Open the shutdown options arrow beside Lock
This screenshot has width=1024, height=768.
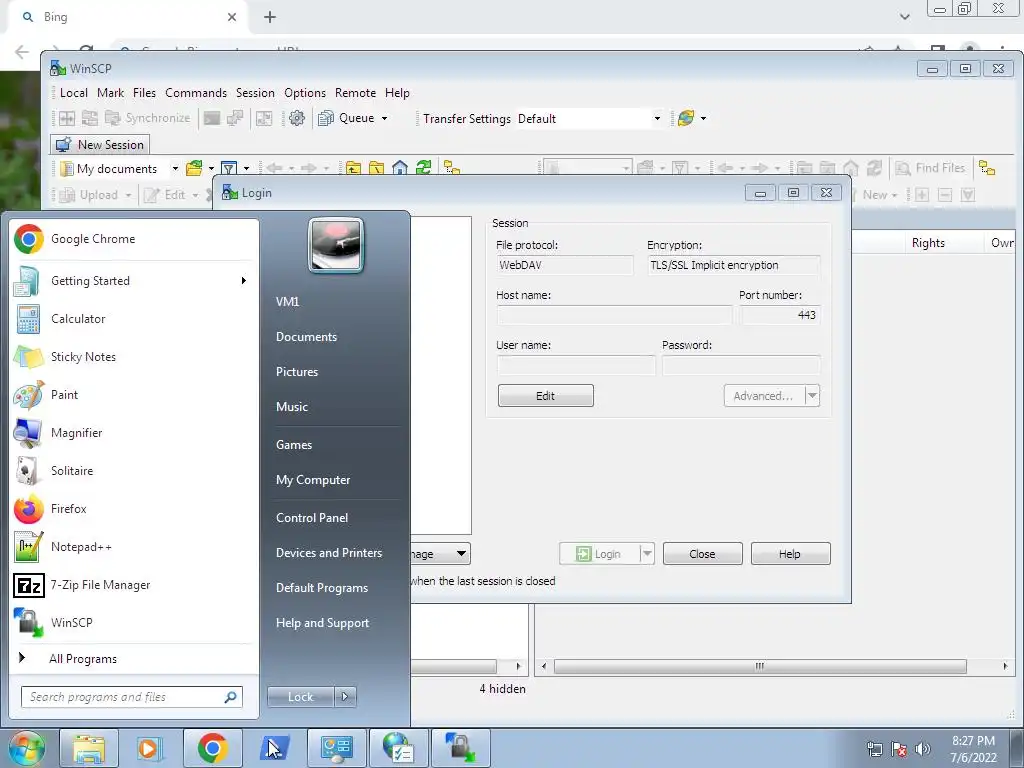(x=345, y=697)
